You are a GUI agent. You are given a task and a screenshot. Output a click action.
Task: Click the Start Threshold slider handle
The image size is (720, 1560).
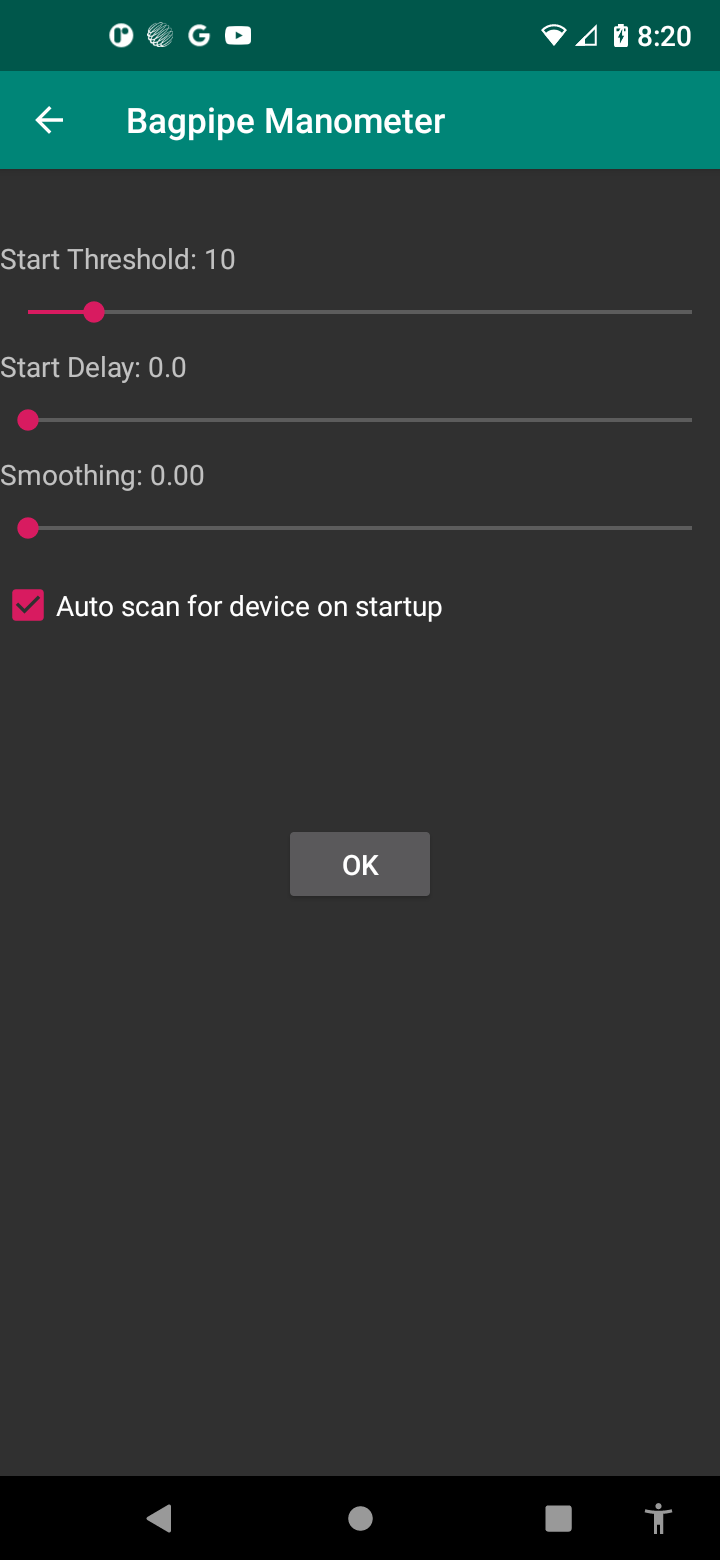point(94,312)
